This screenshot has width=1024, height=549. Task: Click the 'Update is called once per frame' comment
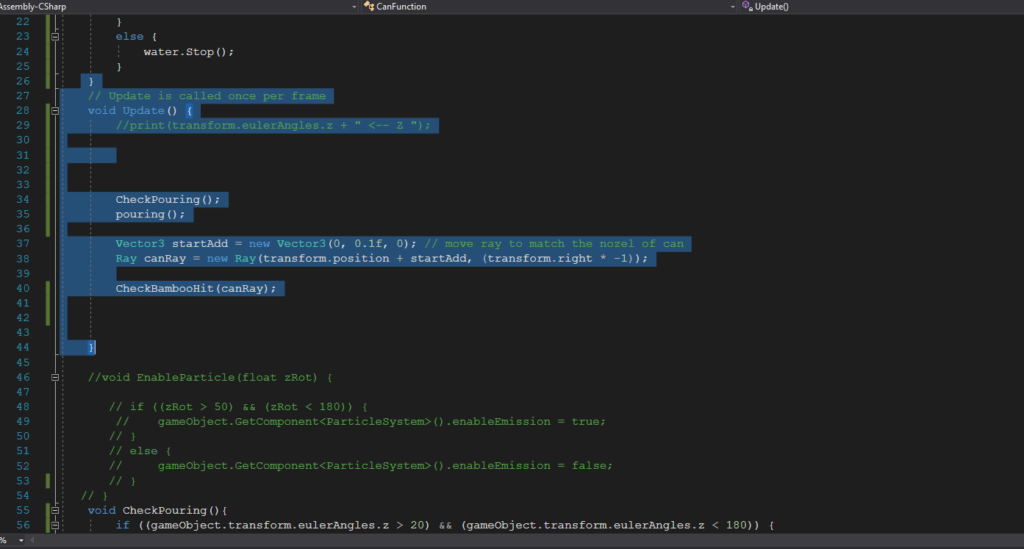pyautogui.click(x=207, y=96)
